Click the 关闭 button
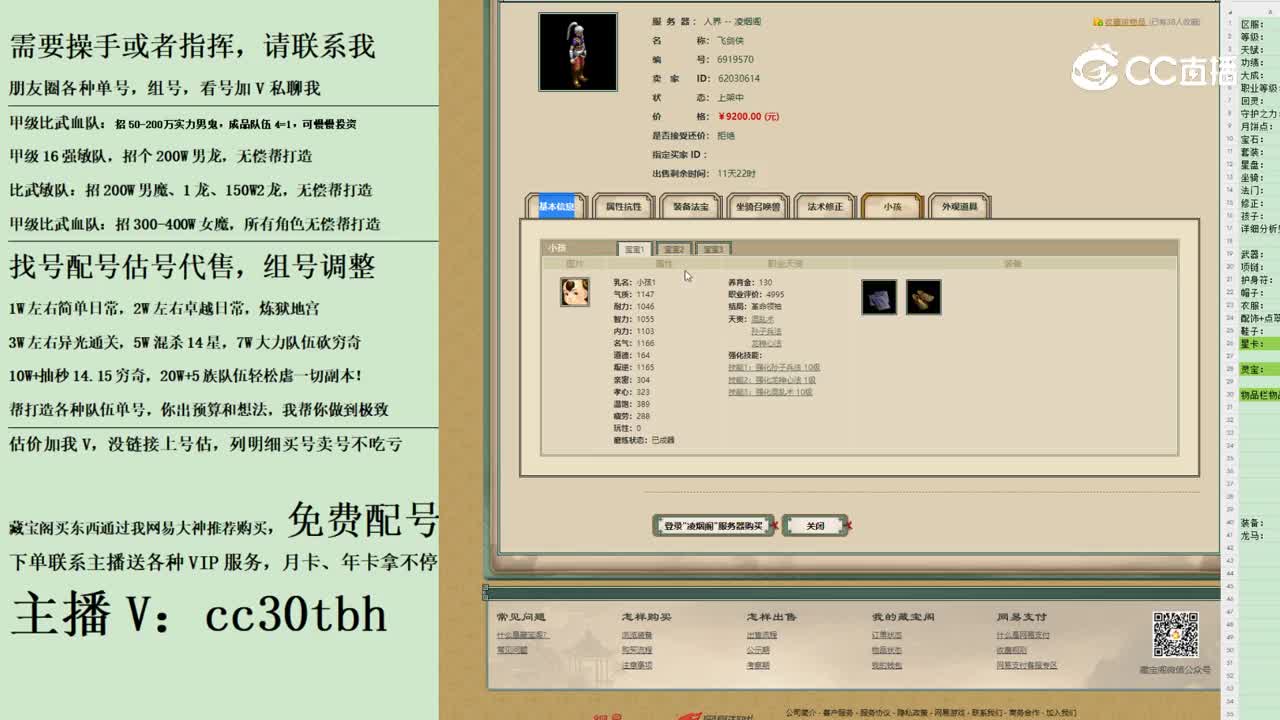This screenshot has height=720, width=1280. pyautogui.click(x=815, y=526)
